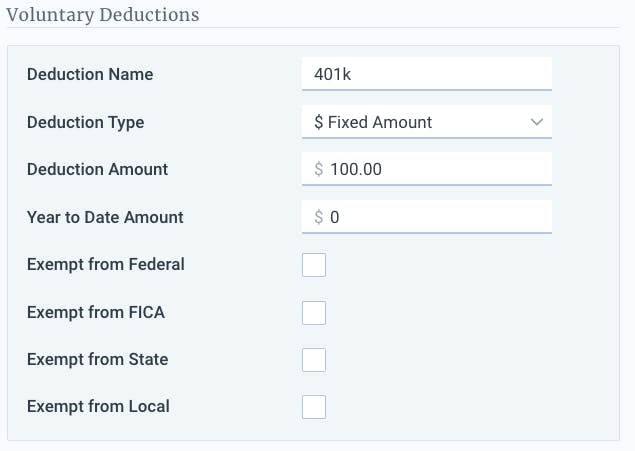Image resolution: width=635 pixels, height=451 pixels.
Task: Click the Deduction Name field containing 401k
Action: click(x=425, y=74)
